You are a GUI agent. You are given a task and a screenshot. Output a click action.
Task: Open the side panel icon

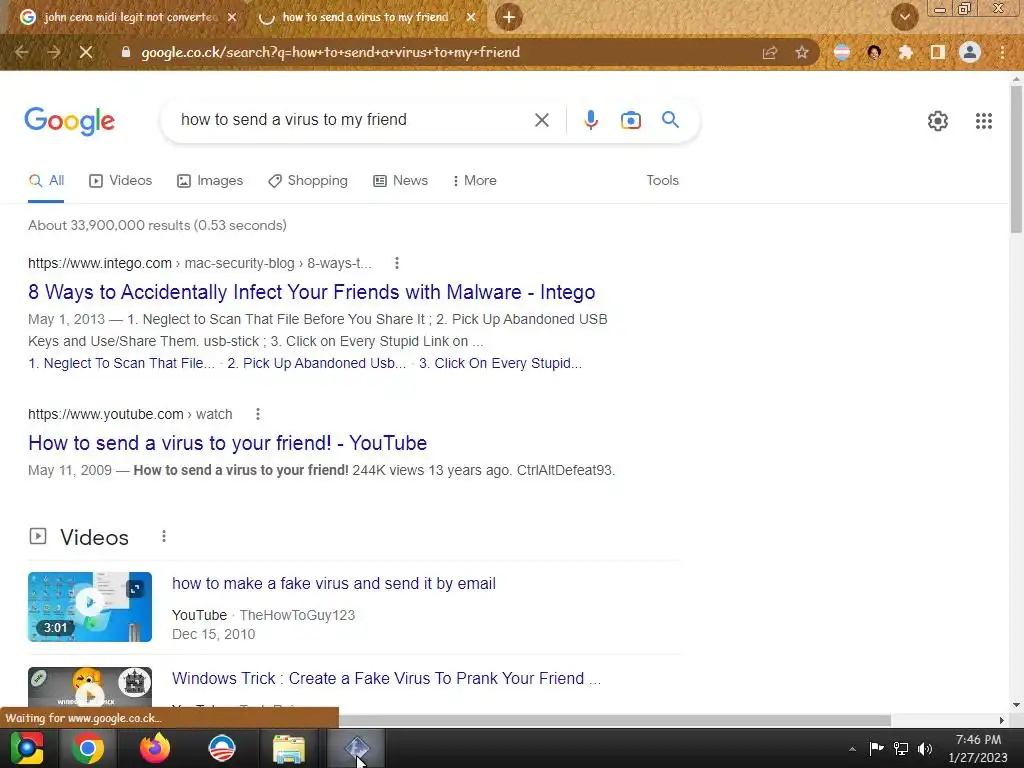(x=938, y=52)
